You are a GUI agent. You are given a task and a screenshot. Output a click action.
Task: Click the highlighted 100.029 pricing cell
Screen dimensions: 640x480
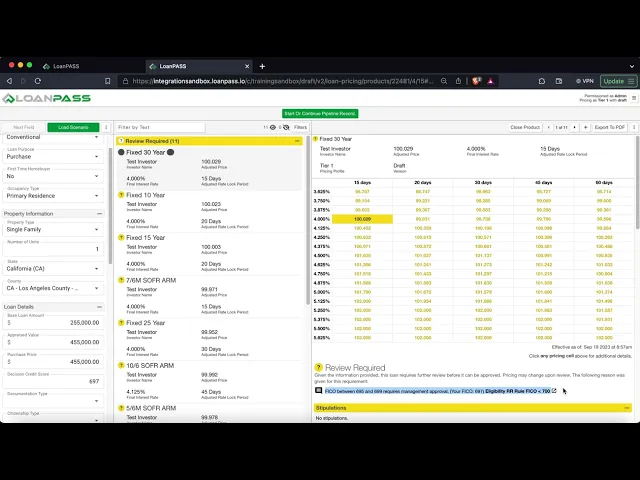click(x=362, y=219)
